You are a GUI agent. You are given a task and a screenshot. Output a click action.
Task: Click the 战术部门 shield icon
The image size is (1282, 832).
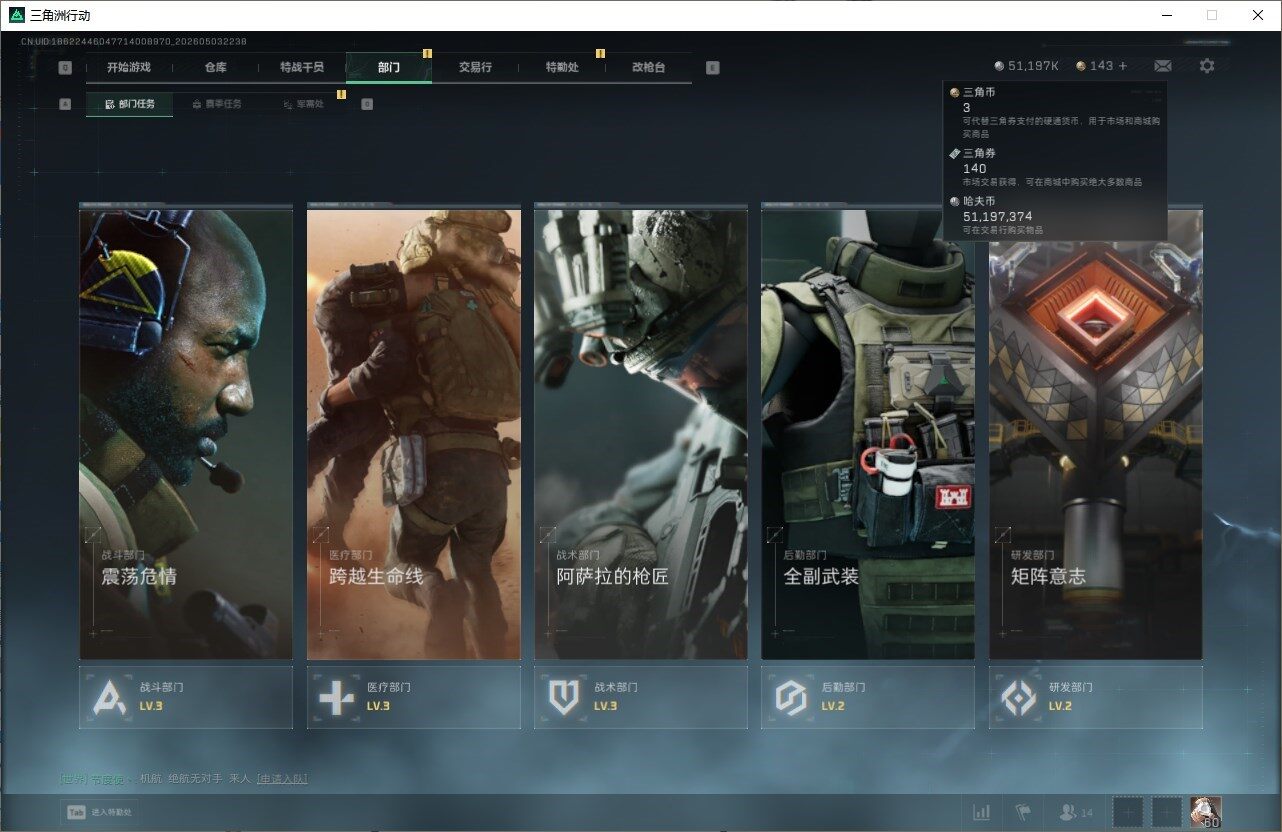pyautogui.click(x=564, y=697)
